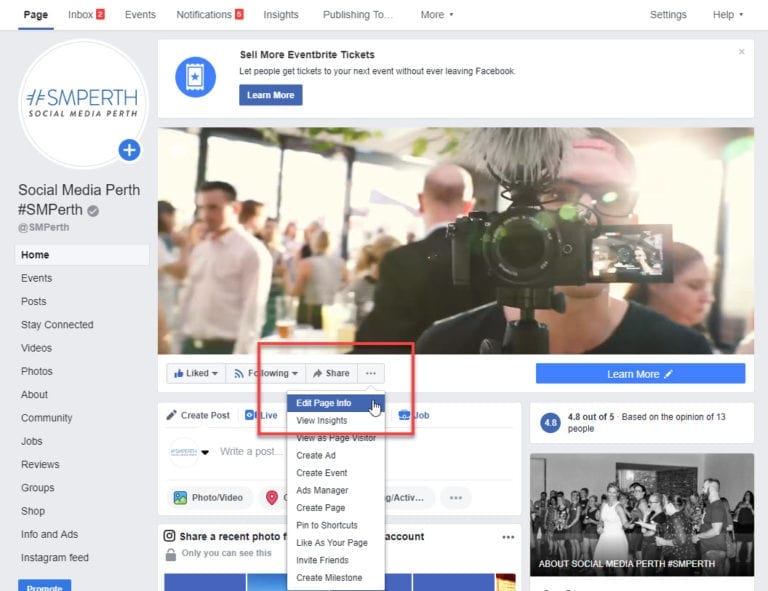Click the Job briefcase icon
768x591 pixels.
404,415
